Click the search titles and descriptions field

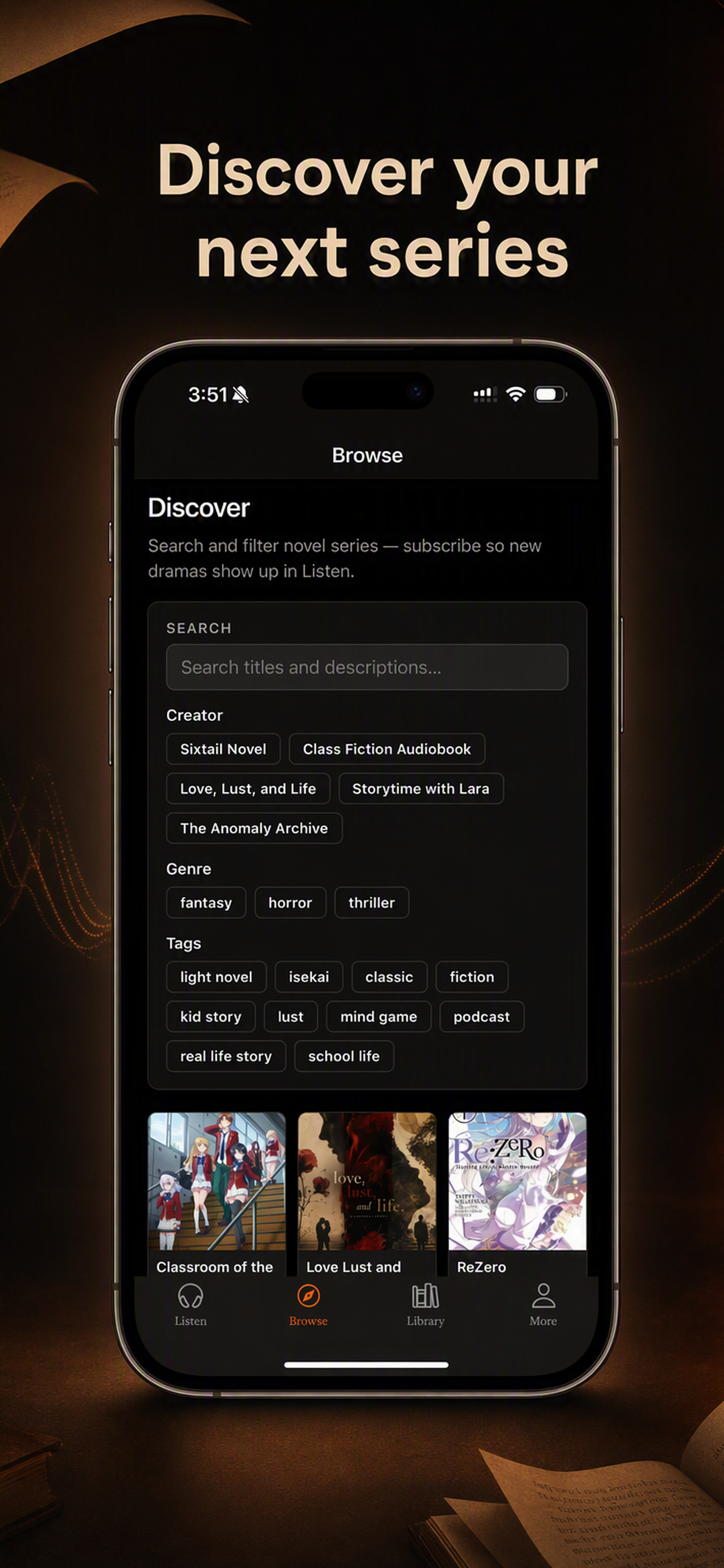coord(367,667)
